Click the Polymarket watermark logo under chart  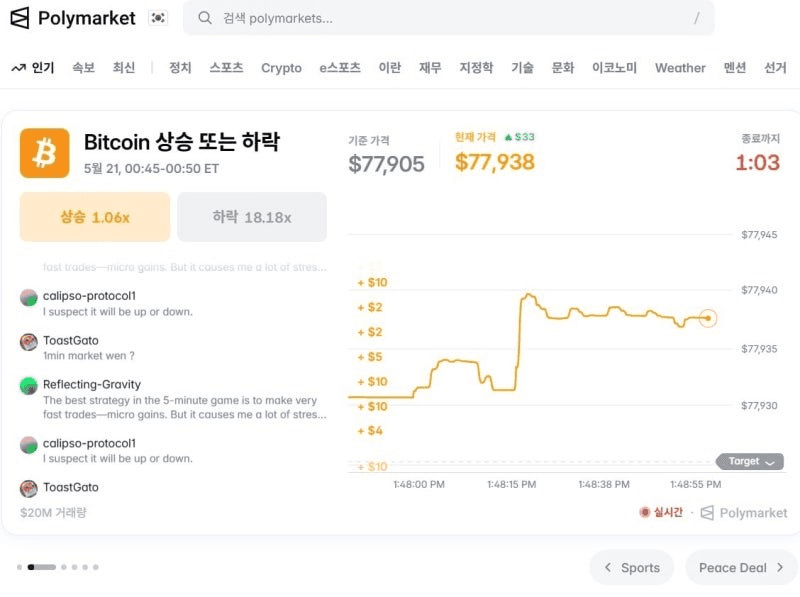point(707,513)
